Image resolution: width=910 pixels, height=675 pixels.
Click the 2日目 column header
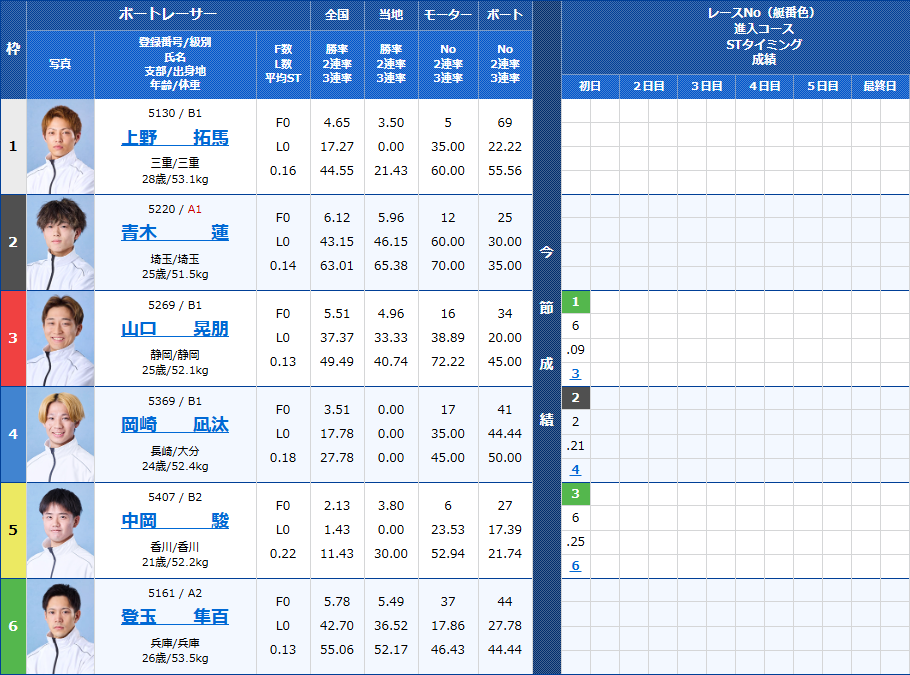[x=648, y=86]
